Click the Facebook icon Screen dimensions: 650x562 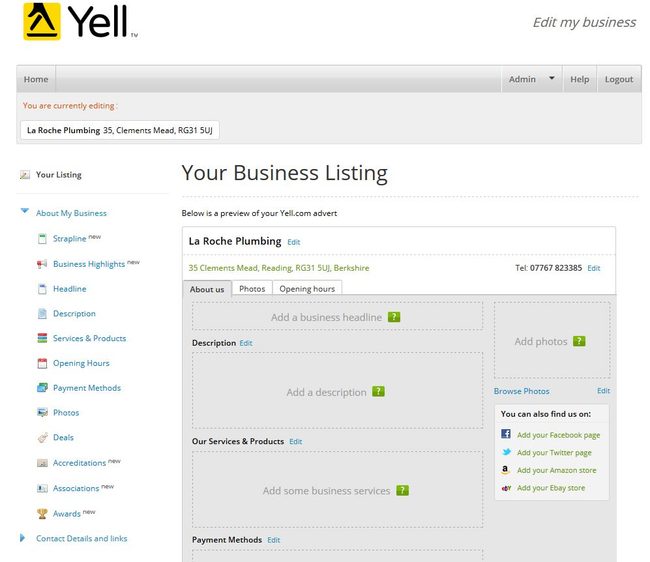(506, 434)
